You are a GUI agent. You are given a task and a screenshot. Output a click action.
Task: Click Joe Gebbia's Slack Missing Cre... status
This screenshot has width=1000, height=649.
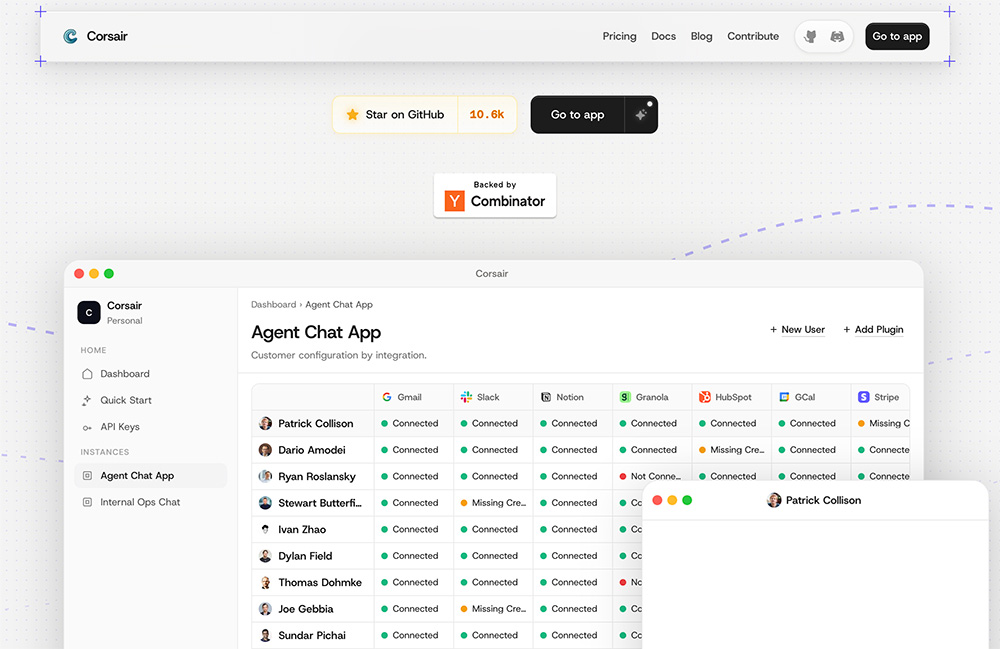[493, 609]
